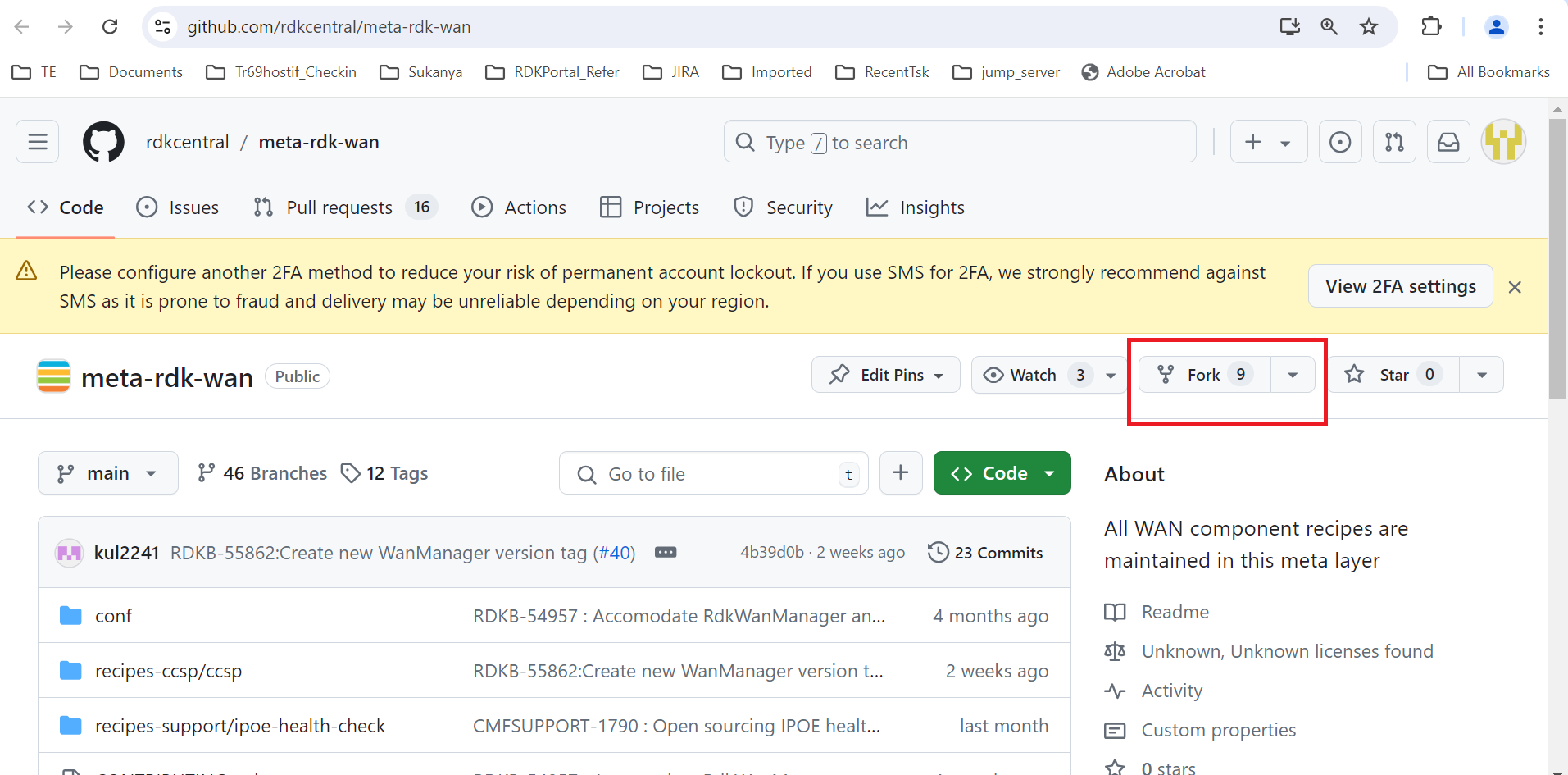Open user avatar menu on GitHub

1503,142
